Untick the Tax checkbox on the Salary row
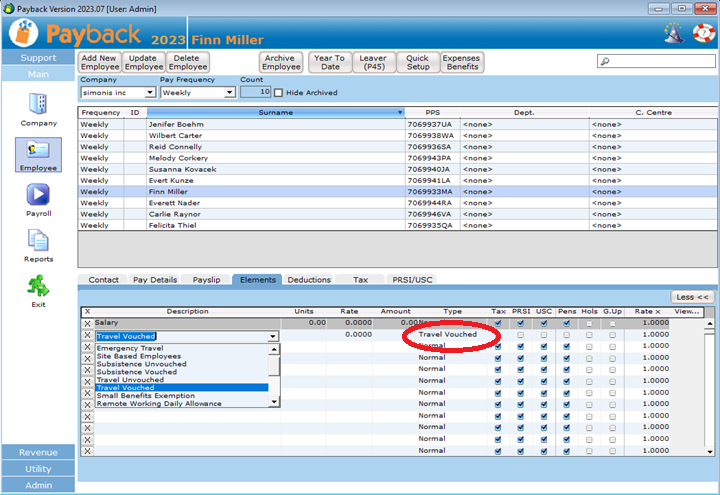720x495 pixels. [498, 324]
